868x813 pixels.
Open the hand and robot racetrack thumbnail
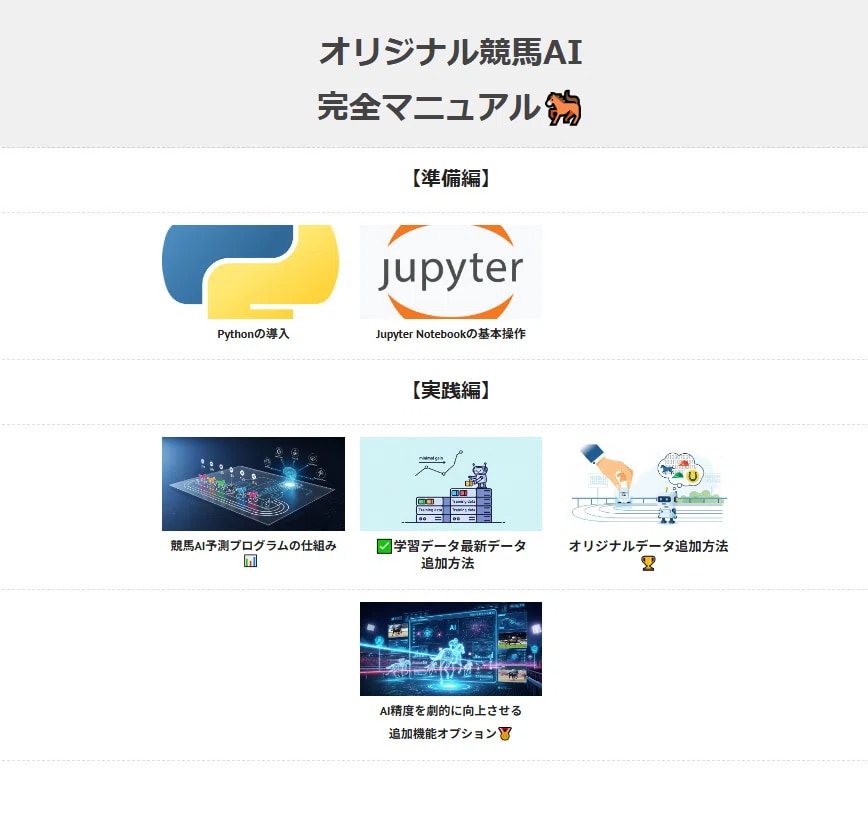(x=648, y=484)
